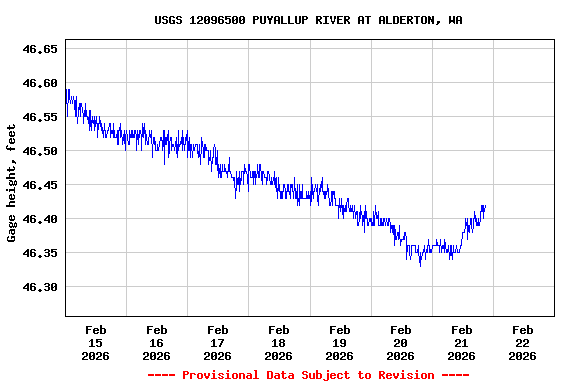
Task: Click the 'Gage height, feet' axis label
Action: click(x=11, y=183)
